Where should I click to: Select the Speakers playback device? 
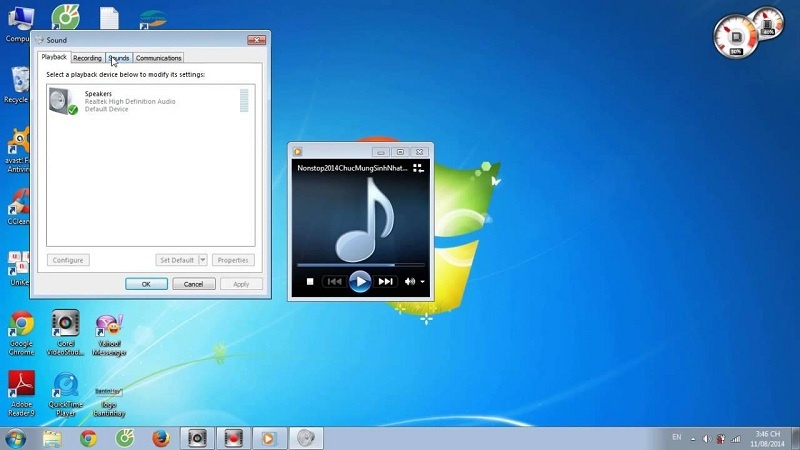[151, 101]
